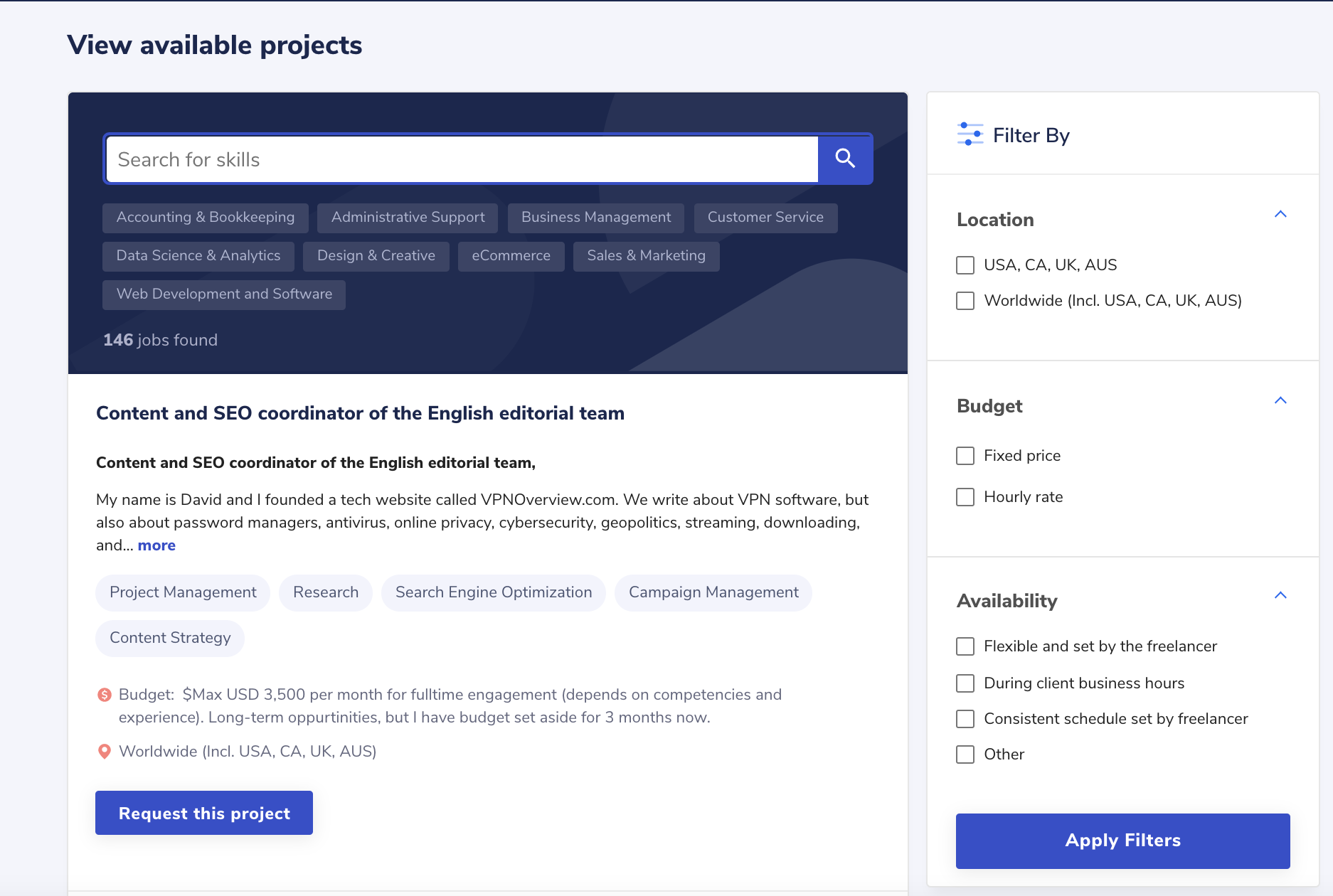Click the magnifying glass search button
The image size is (1333, 896).
[x=845, y=159]
